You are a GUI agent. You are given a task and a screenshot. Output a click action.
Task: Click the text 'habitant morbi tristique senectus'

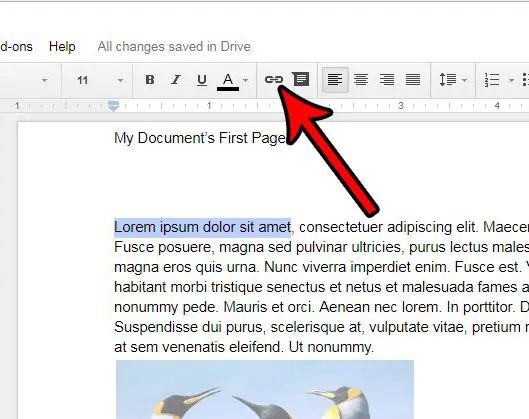pyautogui.click(x=221, y=287)
